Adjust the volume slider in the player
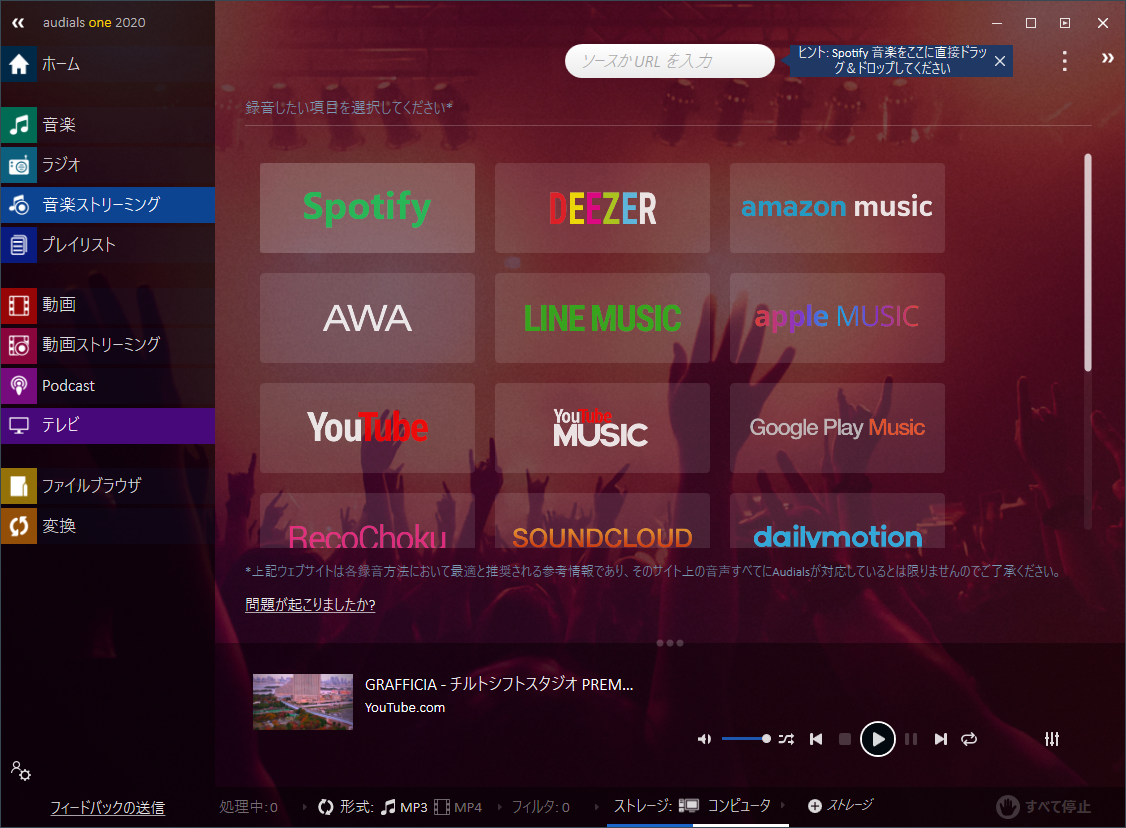The width and height of the screenshot is (1126, 828). coord(748,738)
